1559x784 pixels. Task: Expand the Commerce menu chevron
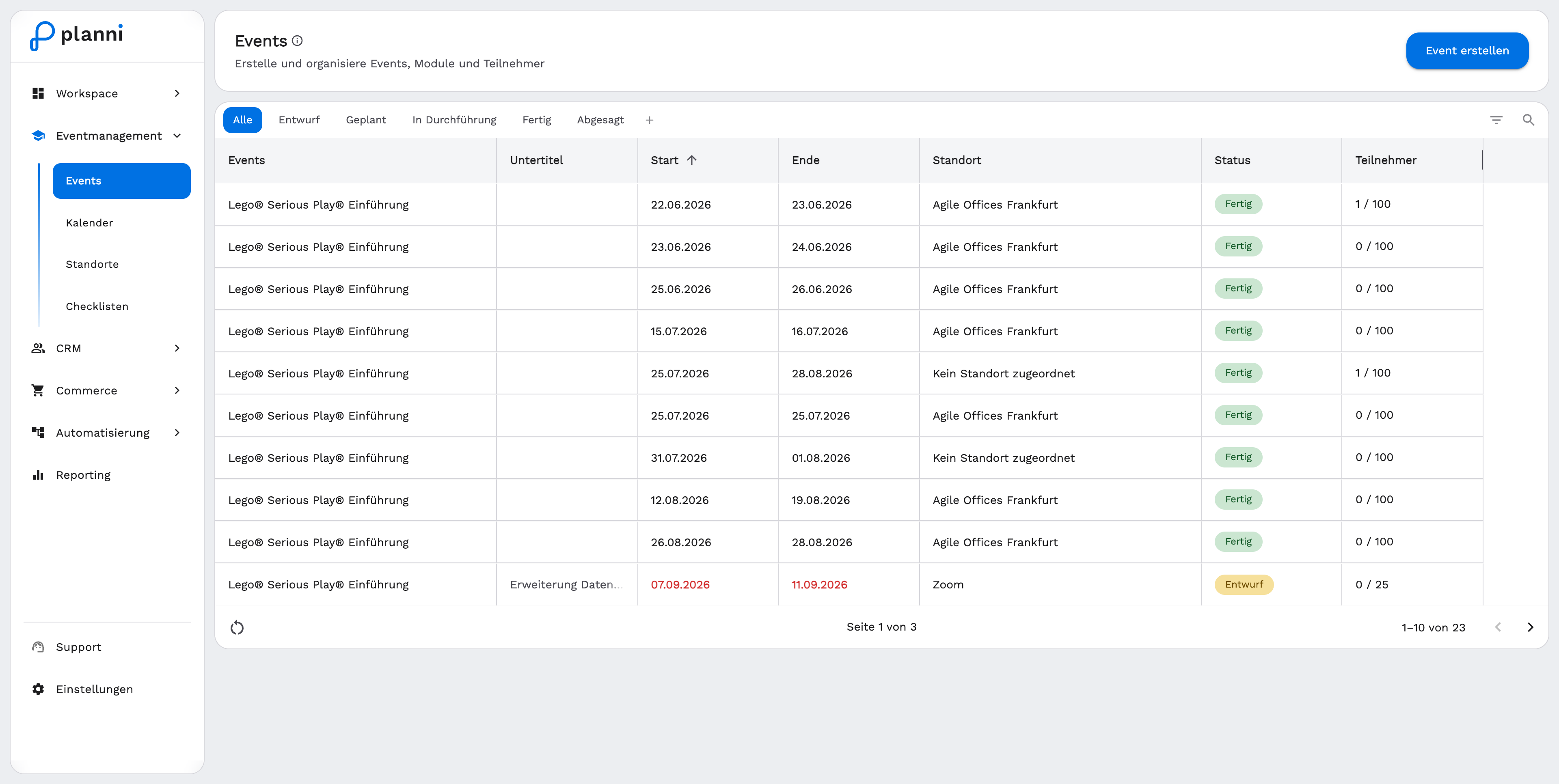point(177,390)
